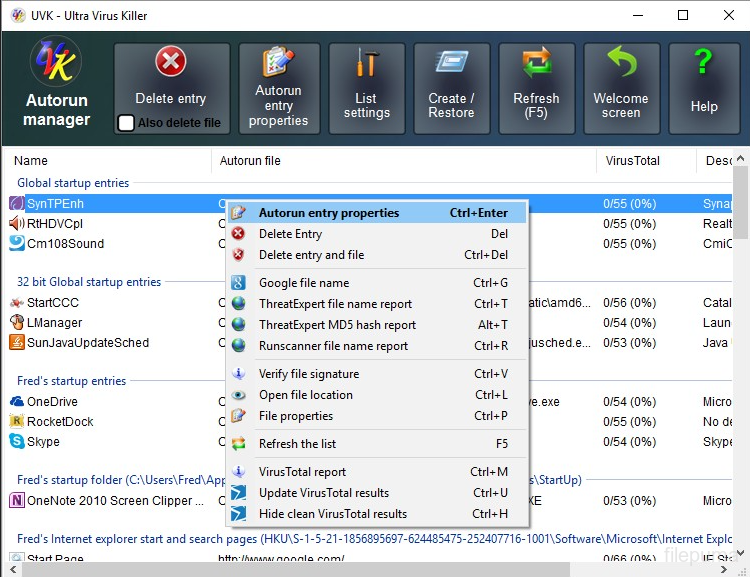Collapse Fred's startup entries group header
Image resolution: width=750 pixels, height=577 pixels.
click(71, 381)
